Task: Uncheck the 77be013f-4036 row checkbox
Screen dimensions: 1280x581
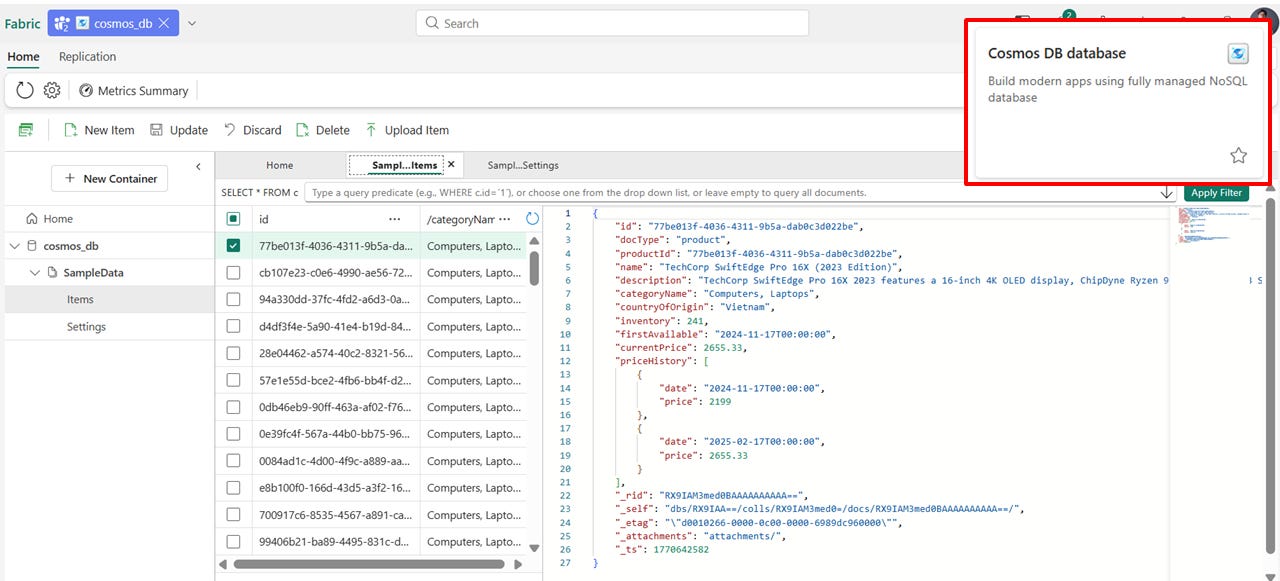Action: [x=233, y=246]
